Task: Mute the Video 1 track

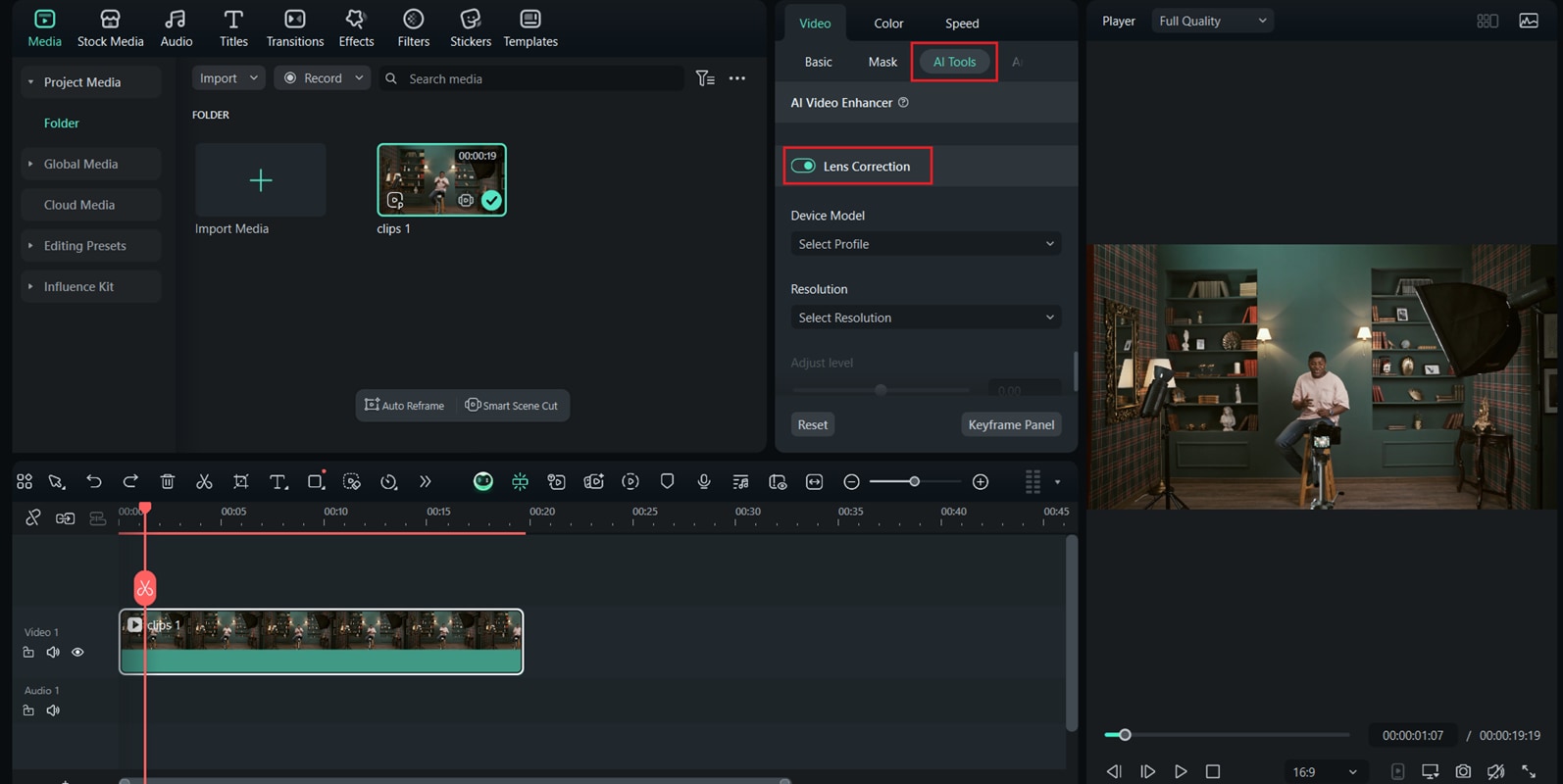Action: [x=53, y=653]
